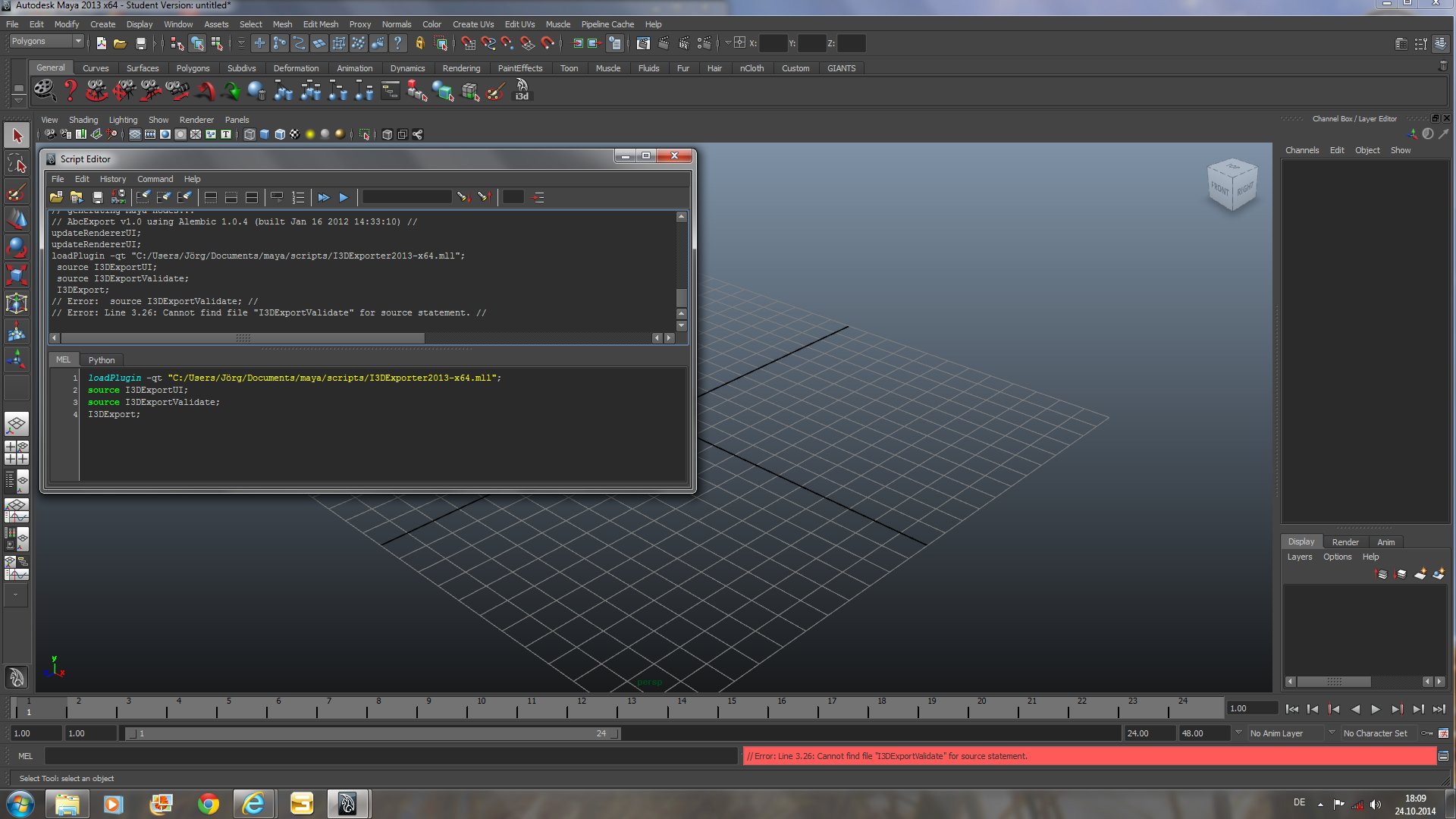1456x819 pixels.
Task: Click the Snap to Grids magnet icon
Action: coord(468,43)
